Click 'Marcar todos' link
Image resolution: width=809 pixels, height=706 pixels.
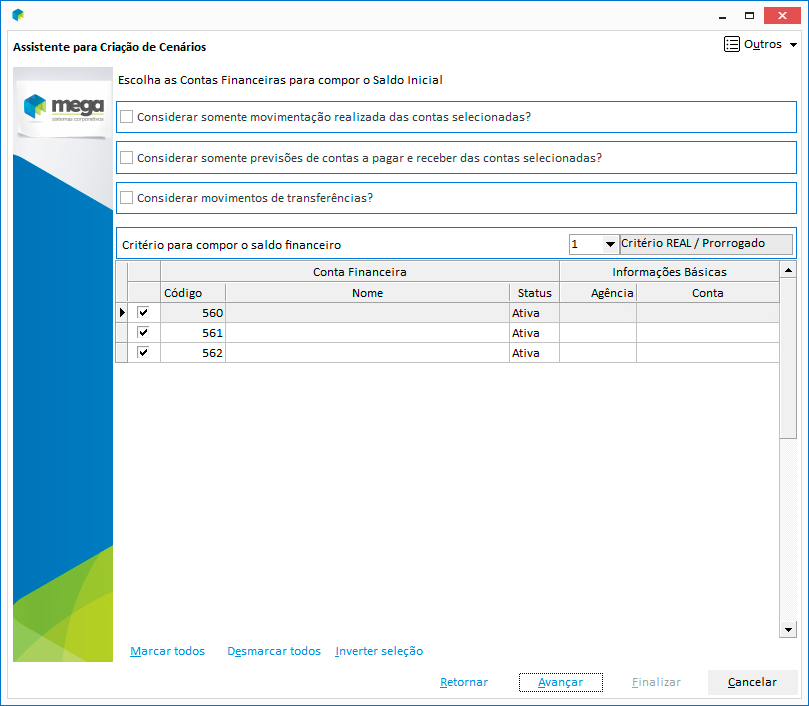click(167, 651)
